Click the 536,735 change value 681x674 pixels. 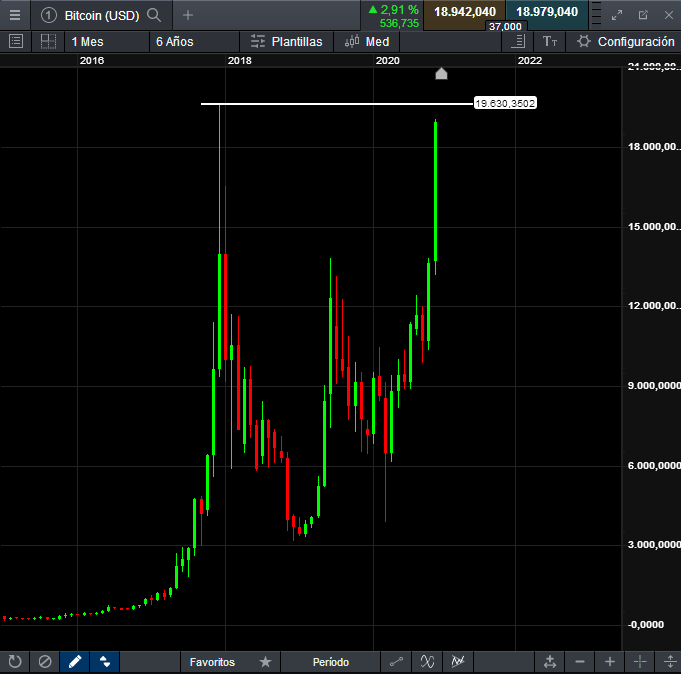[x=399, y=23]
